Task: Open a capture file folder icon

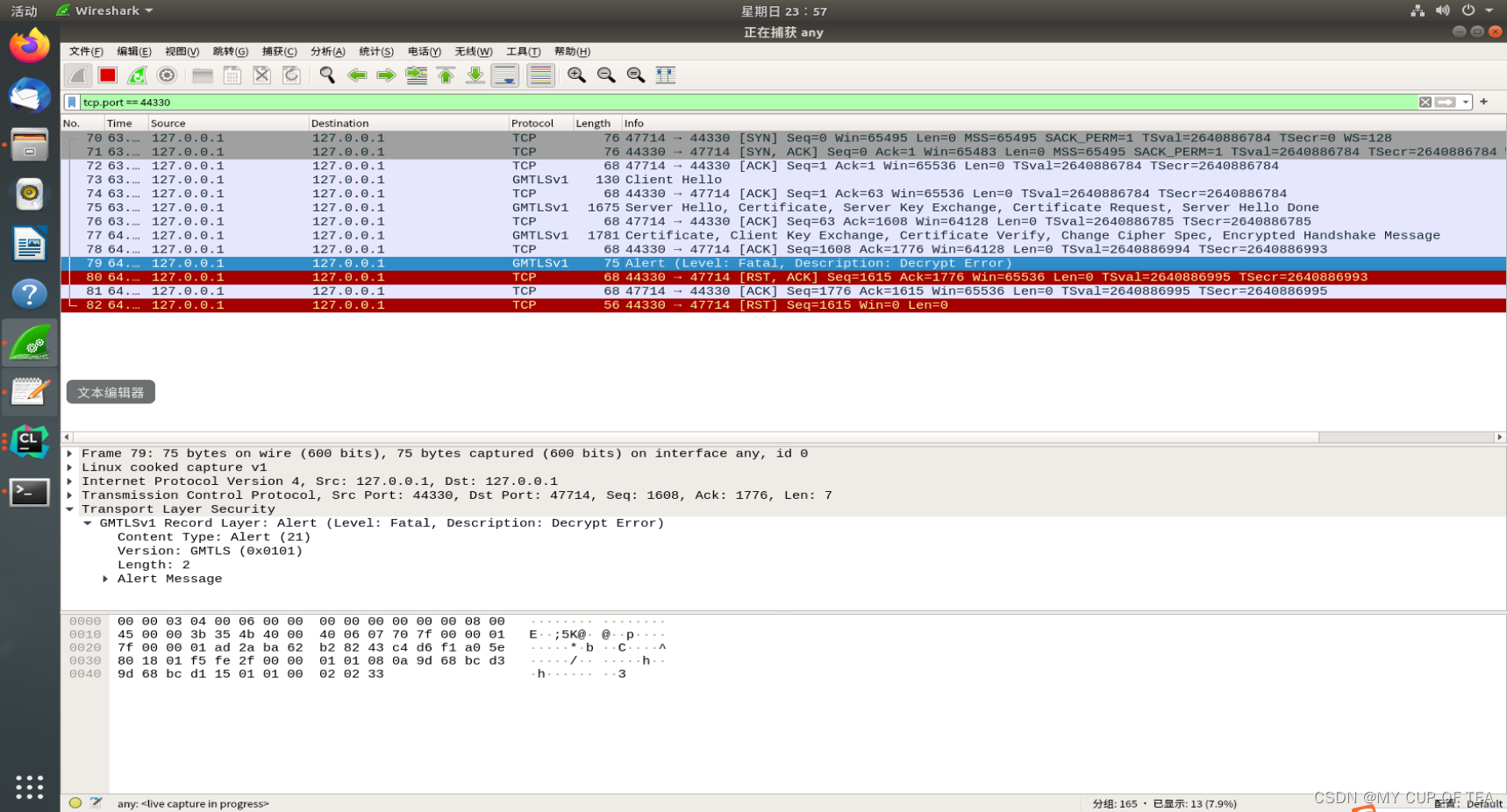Action: (203, 75)
